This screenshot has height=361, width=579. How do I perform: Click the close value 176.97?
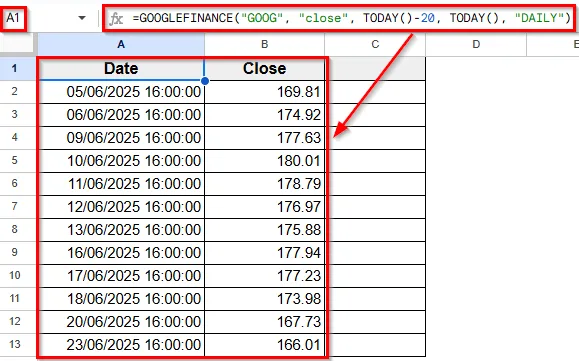click(x=264, y=206)
